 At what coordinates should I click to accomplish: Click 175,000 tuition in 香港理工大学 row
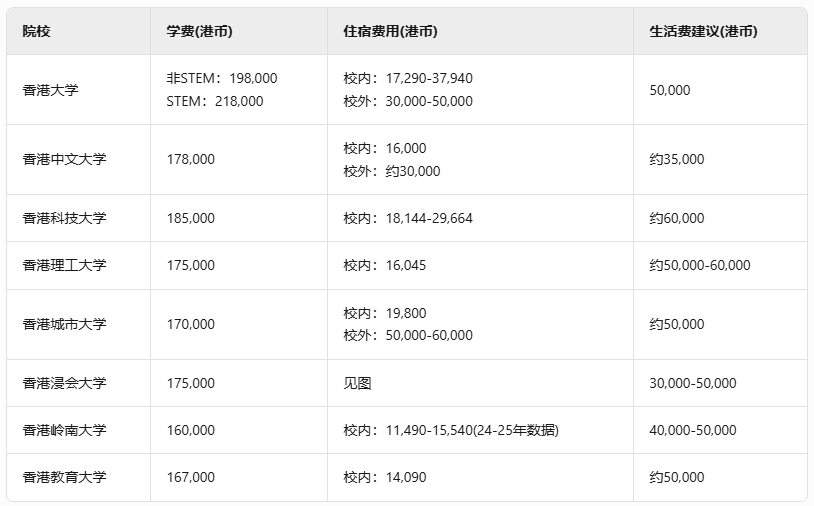coord(191,265)
